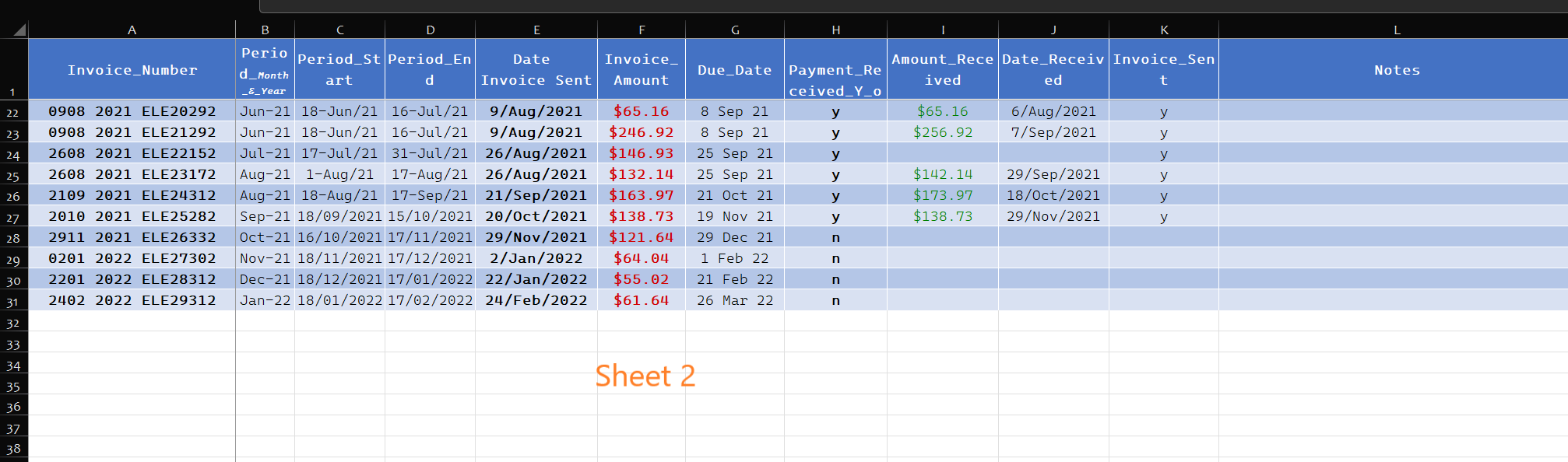Click the Period_Start header cell
Image resolution: width=1568 pixels, height=462 pixels.
(339, 69)
